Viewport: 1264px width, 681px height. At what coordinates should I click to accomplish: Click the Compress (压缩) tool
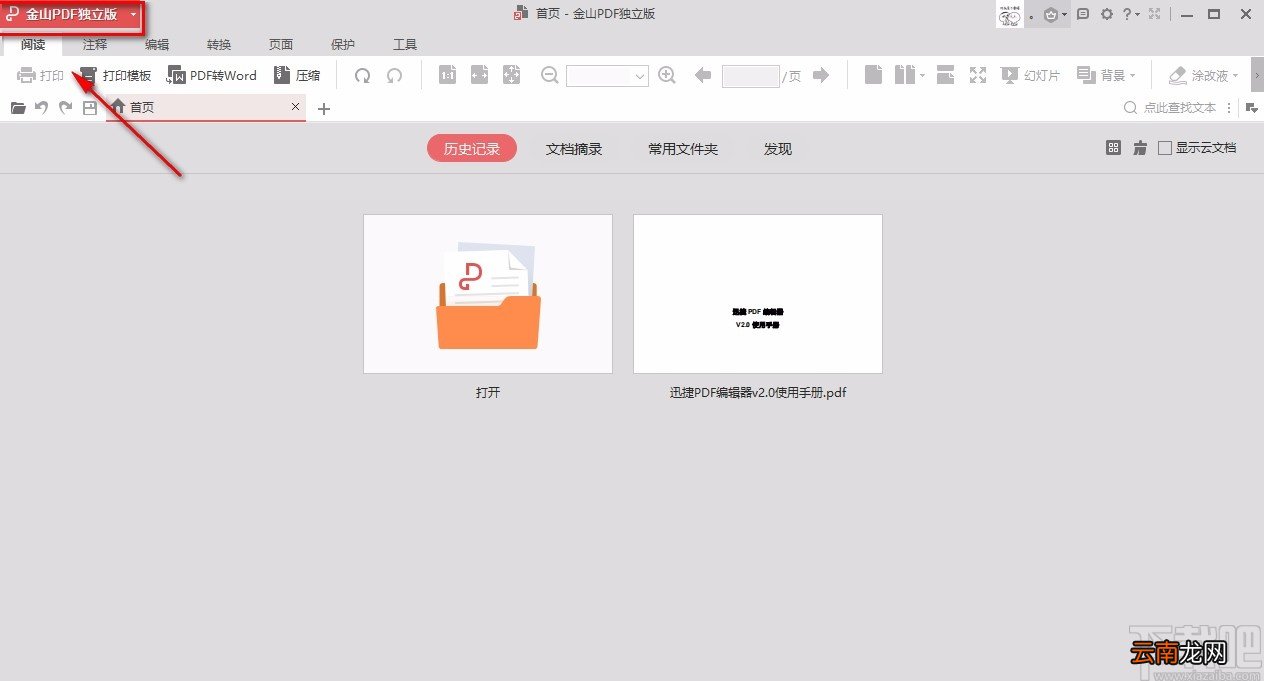click(x=297, y=75)
